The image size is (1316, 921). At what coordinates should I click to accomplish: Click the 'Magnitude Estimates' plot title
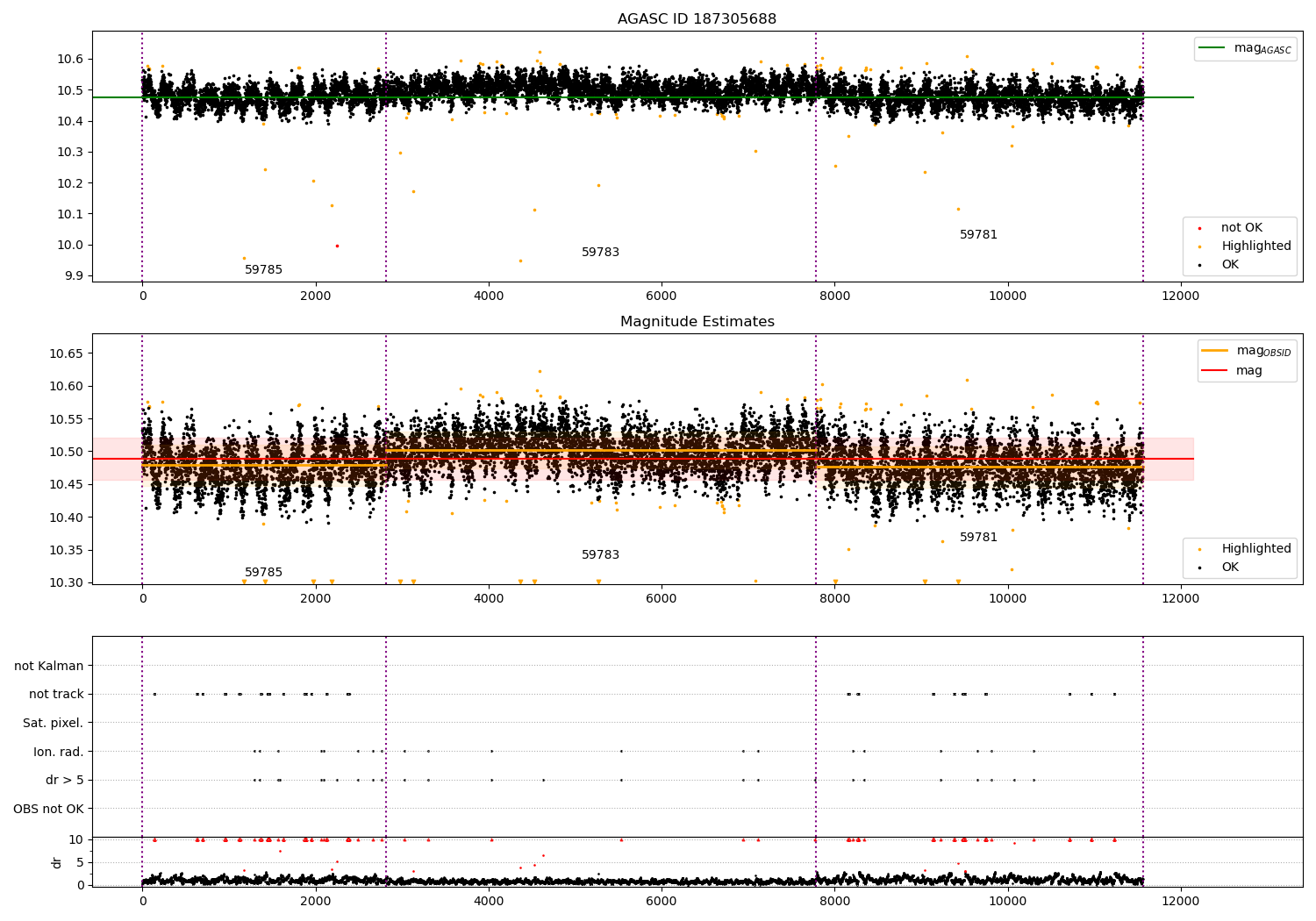pyautogui.click(x=697, y=322)
